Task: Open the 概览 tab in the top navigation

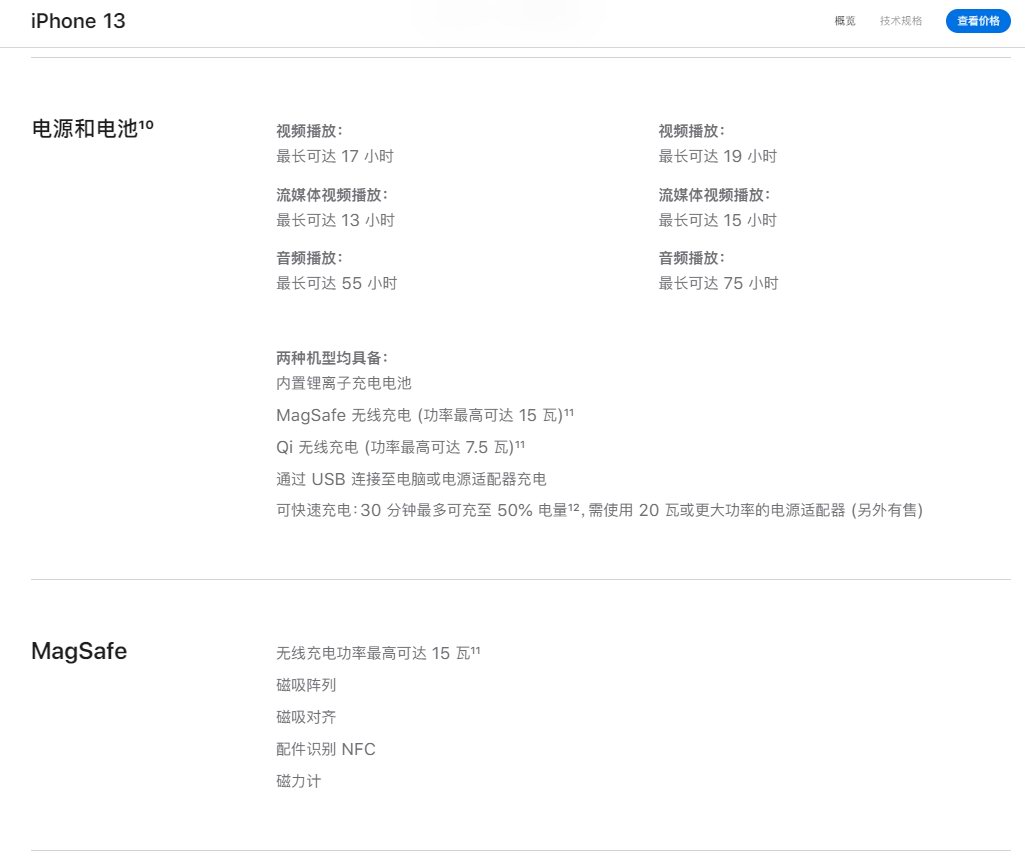Action: pyautogui.click(x=845, y=21)
